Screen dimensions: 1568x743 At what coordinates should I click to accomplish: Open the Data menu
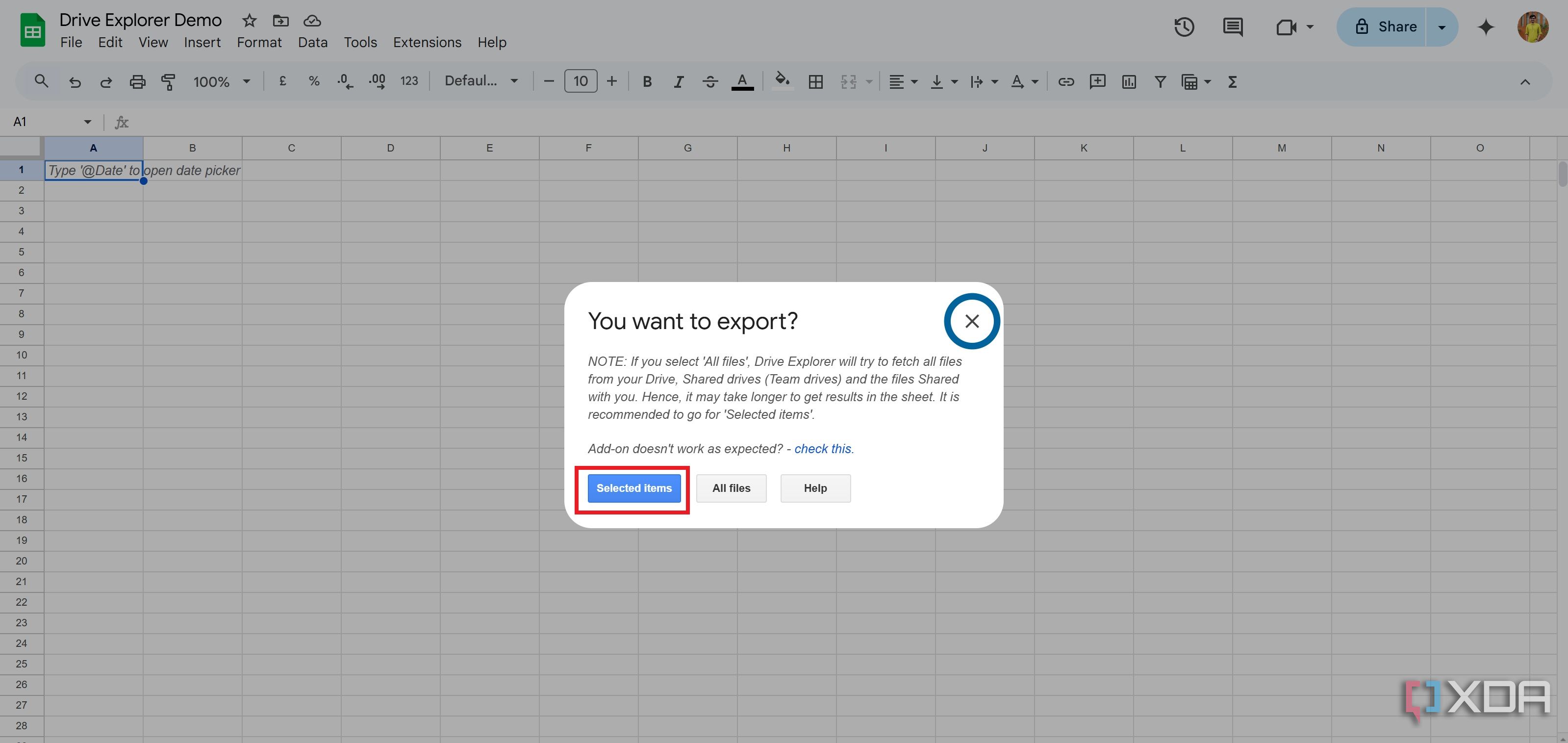[x=313, y=42]
